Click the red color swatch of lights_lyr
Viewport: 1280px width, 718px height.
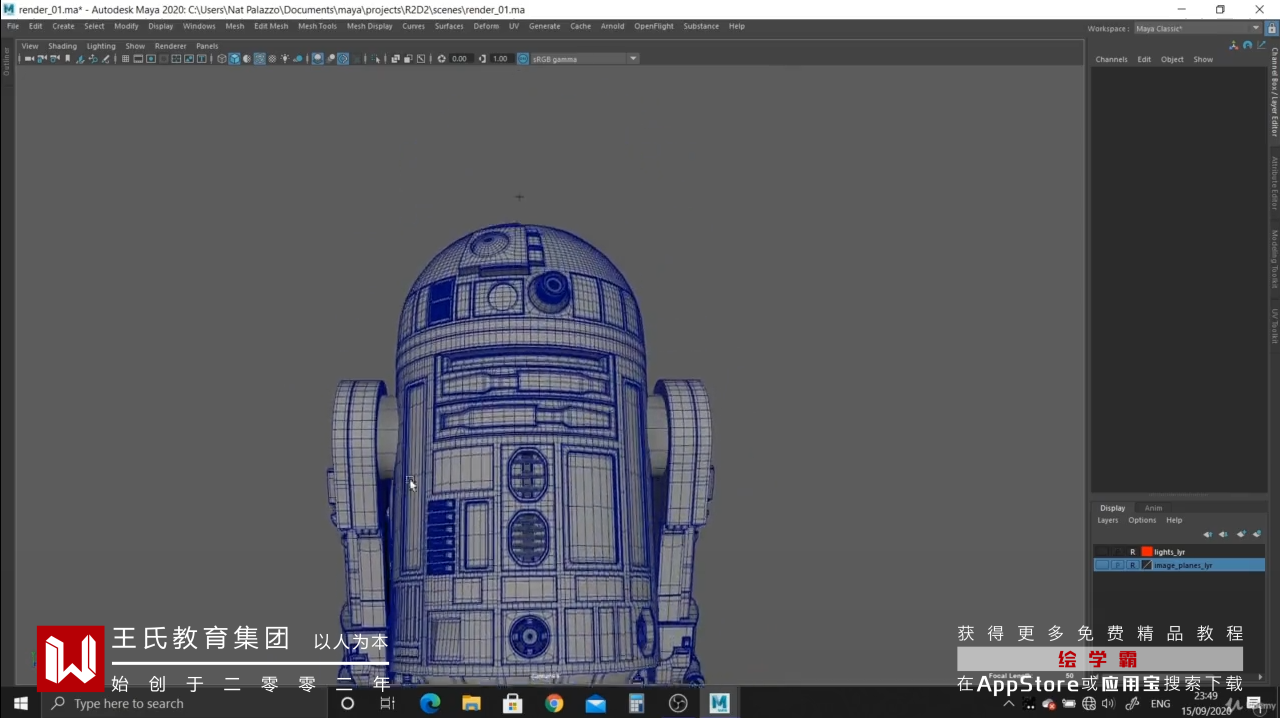[1146, 552]
